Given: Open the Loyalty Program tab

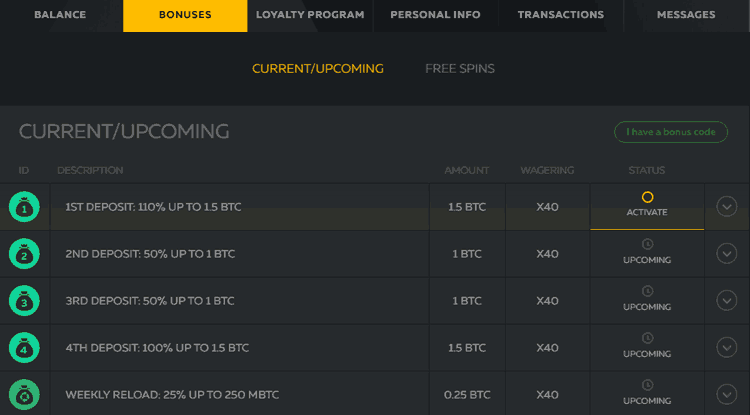Looking at the screenshot, I should 310,15.
